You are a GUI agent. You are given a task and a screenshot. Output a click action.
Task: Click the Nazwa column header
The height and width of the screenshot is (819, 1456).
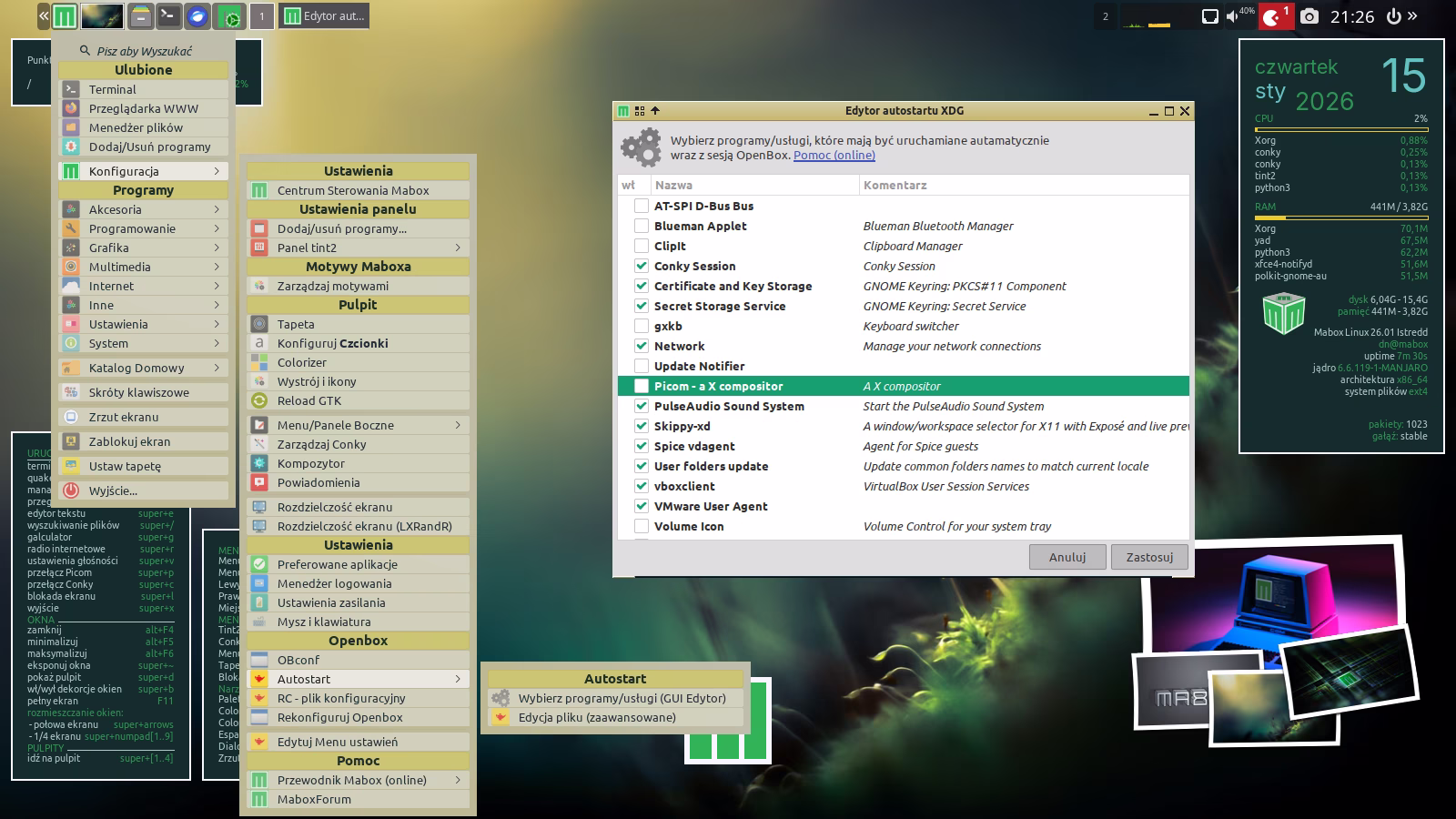673,185
